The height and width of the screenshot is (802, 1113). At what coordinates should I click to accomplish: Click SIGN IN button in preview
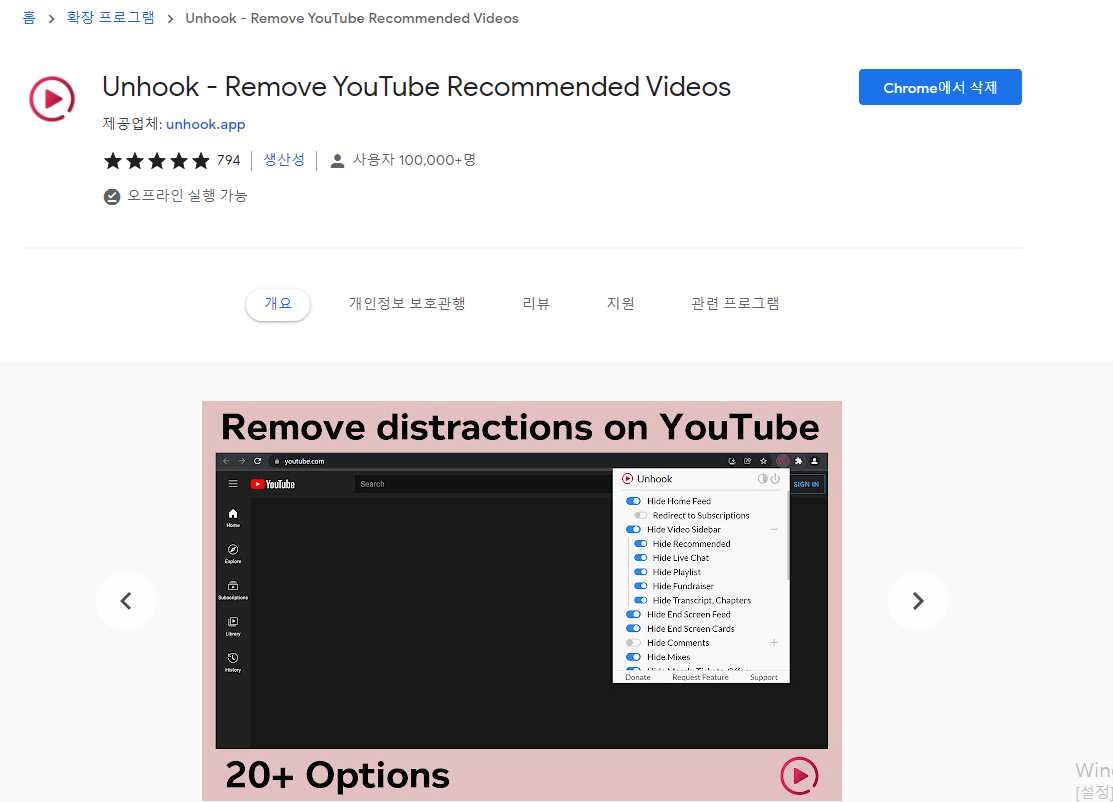point(806,484)
